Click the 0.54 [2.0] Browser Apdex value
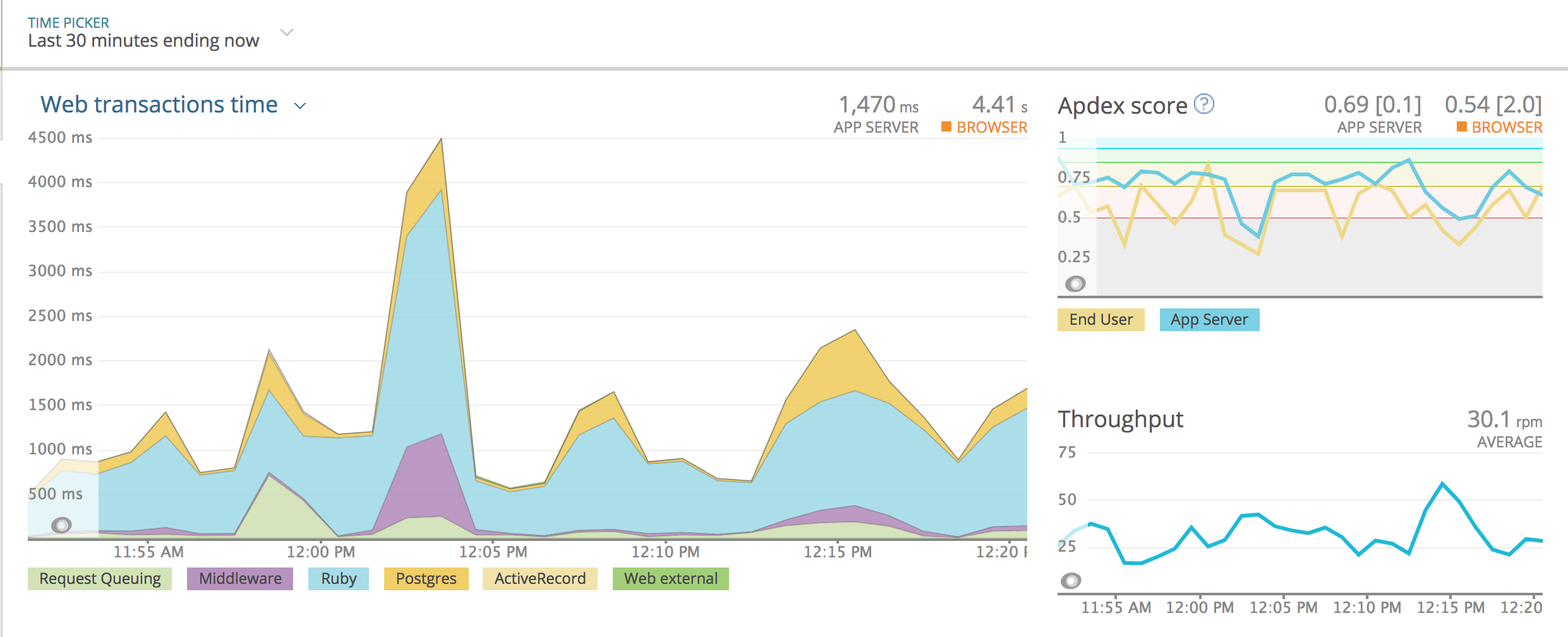This screenshot has height=637, width=1568. [1493, 105]
